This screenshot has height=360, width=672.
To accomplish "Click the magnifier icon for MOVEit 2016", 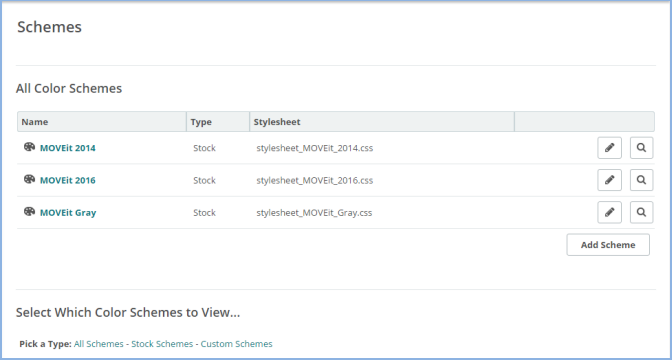I will 642,180.
